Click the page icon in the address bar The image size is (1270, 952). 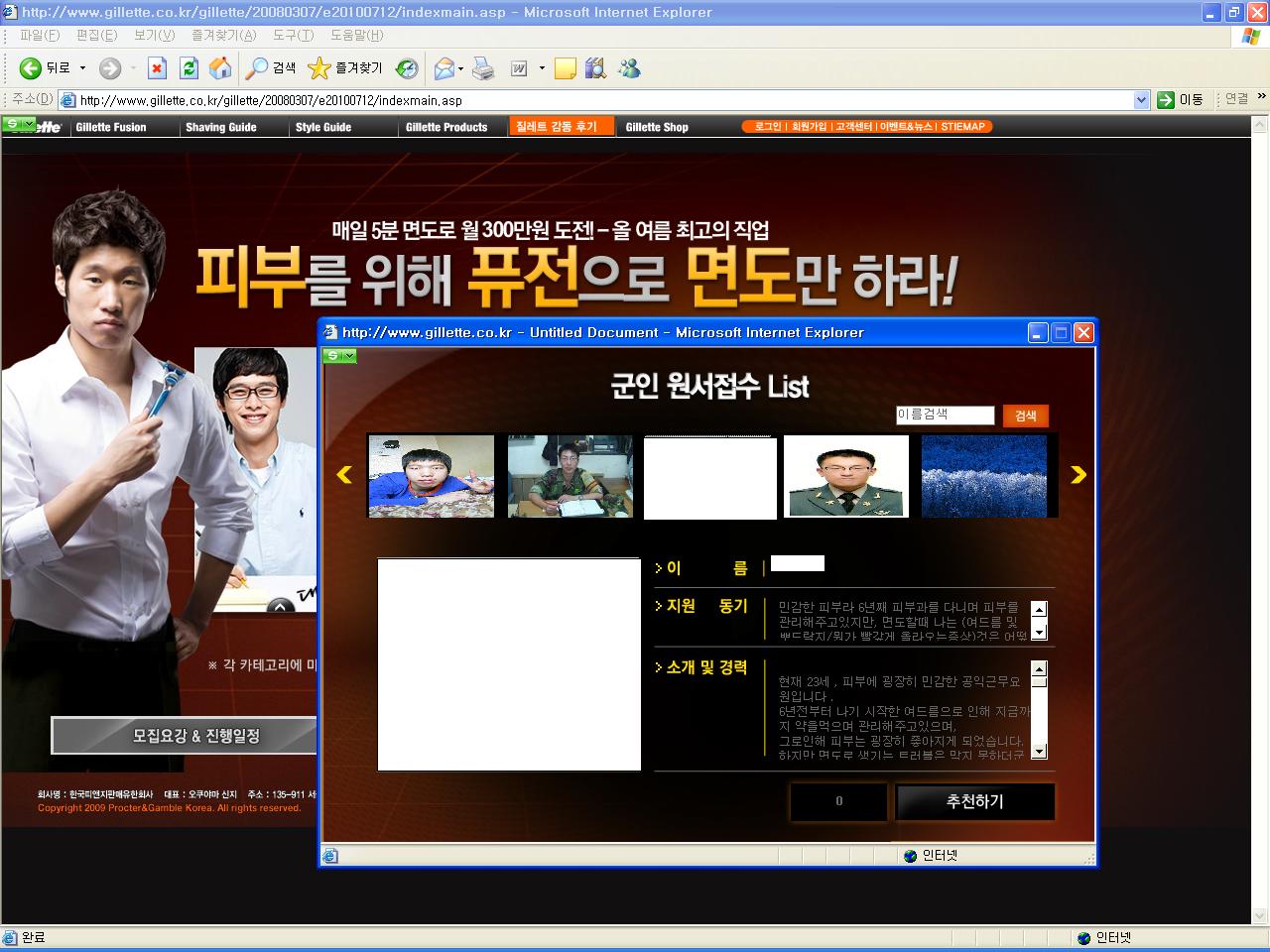(68, 100)
